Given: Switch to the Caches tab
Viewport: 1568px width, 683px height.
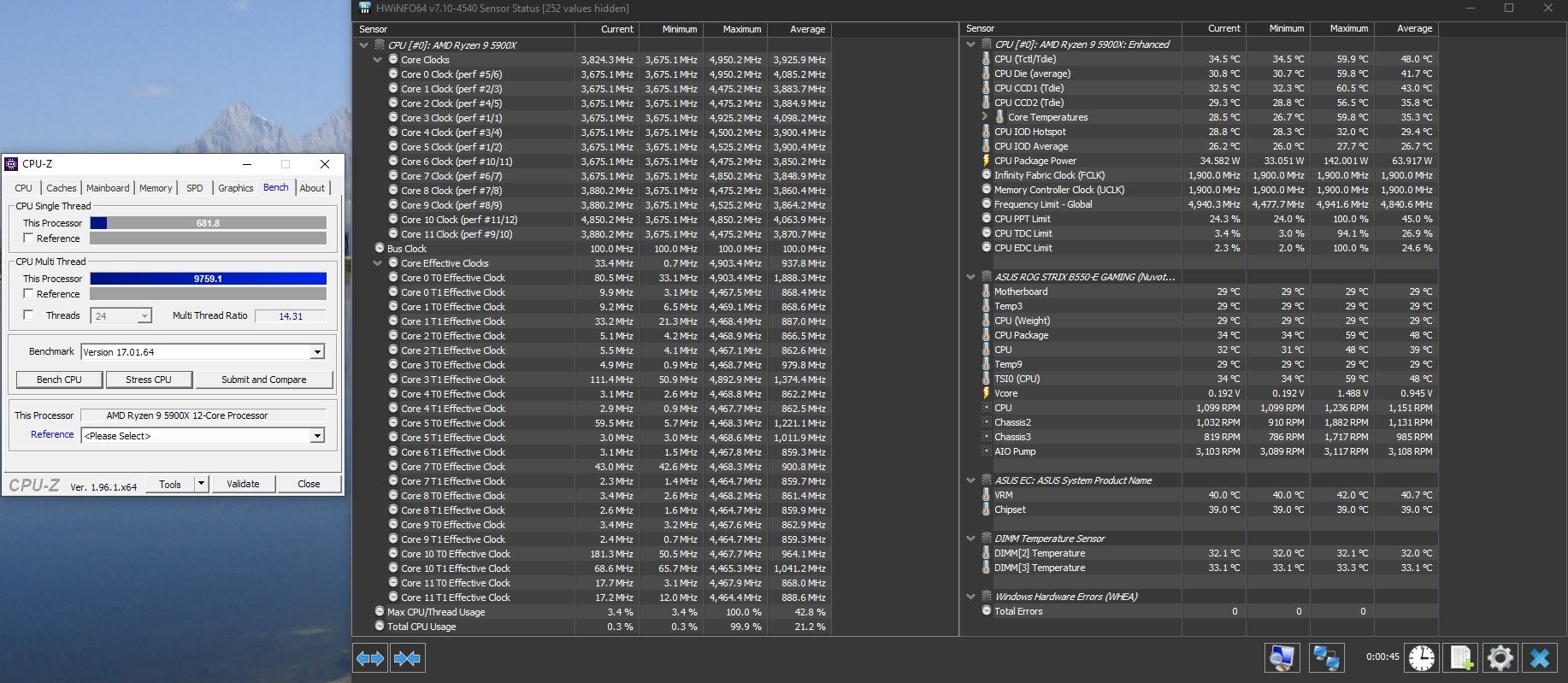Looking at the screenshot, I should tap(61, 188).
